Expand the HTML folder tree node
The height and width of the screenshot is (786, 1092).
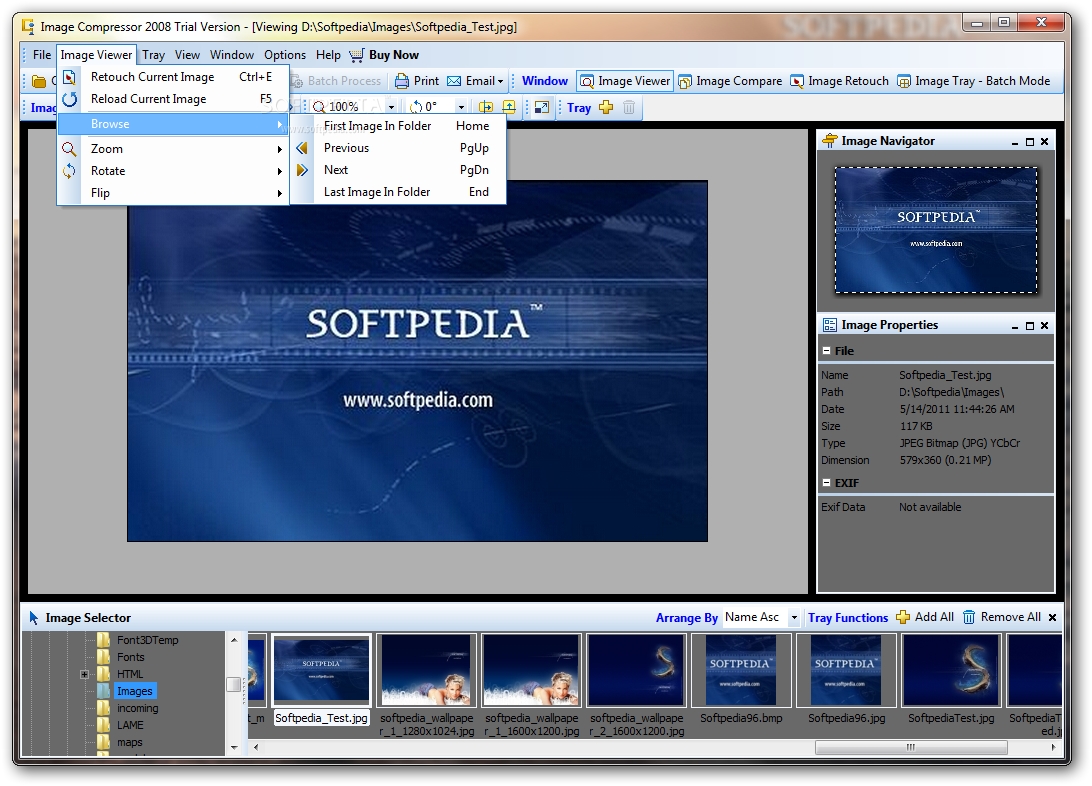pos(84,674)
